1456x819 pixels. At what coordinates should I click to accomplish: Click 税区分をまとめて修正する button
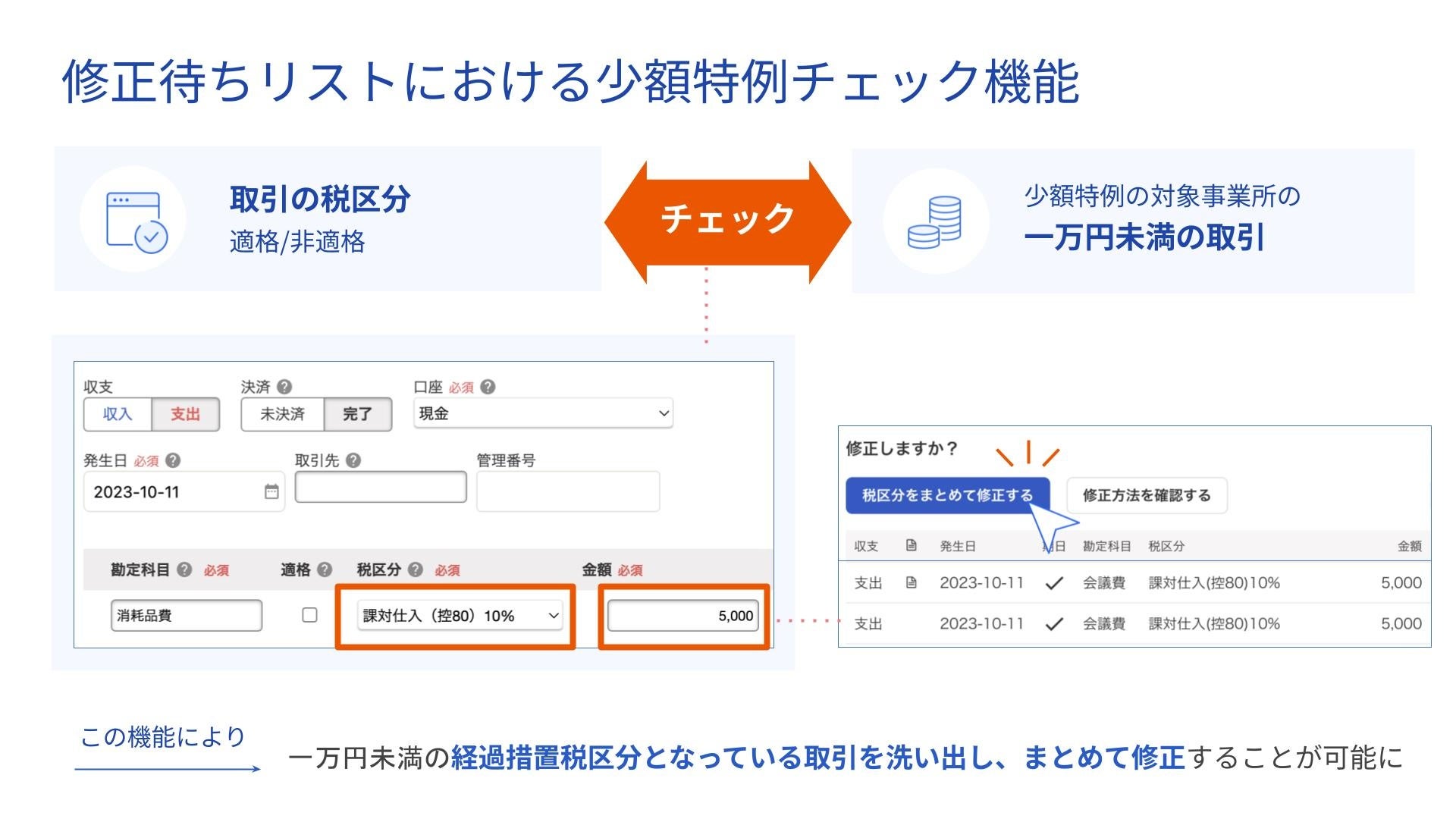(x=947, y=495)
